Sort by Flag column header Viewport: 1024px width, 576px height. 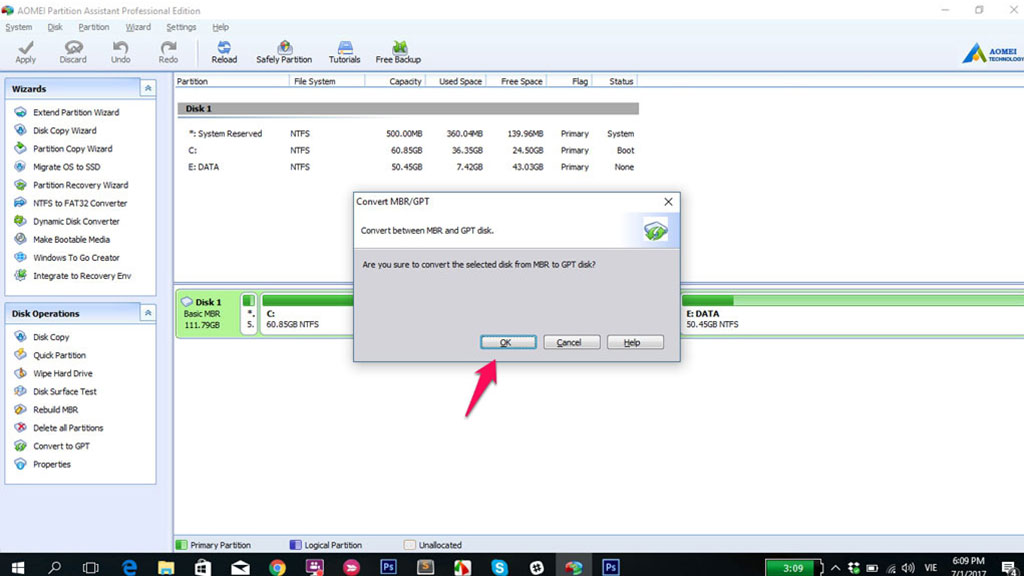pyautogui.click(x=569, y=82)
